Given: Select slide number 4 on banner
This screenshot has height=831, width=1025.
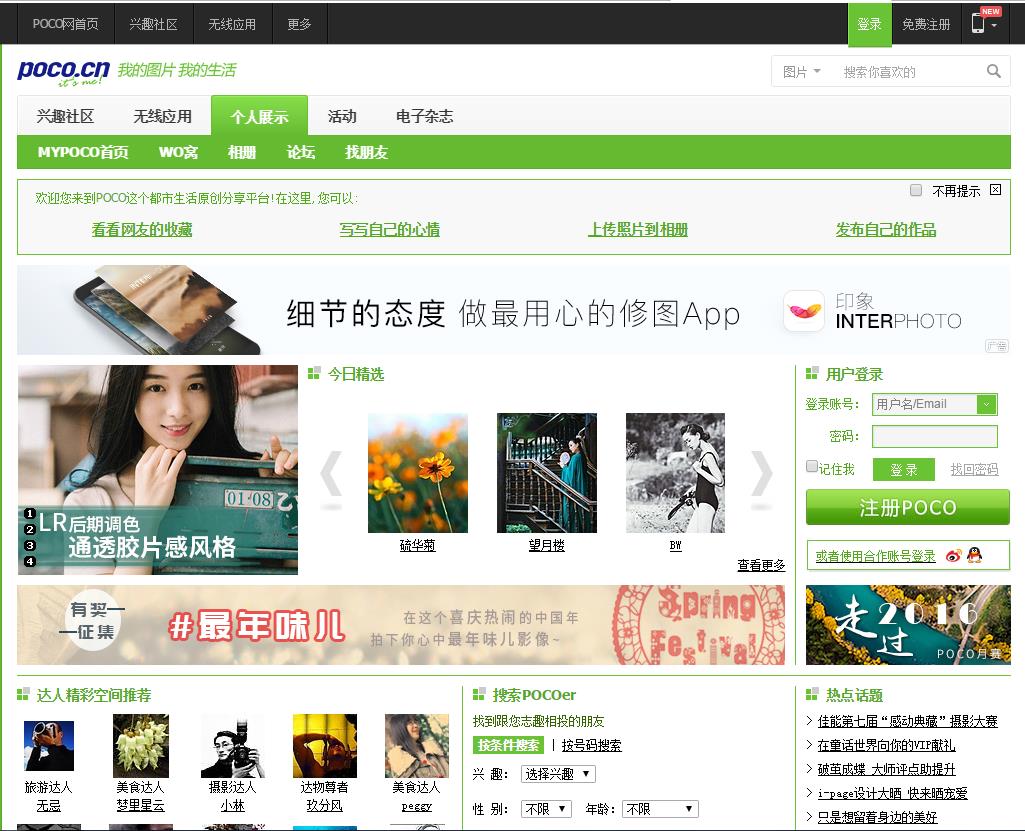Looking at the screenshot, I should click(29, 561).
